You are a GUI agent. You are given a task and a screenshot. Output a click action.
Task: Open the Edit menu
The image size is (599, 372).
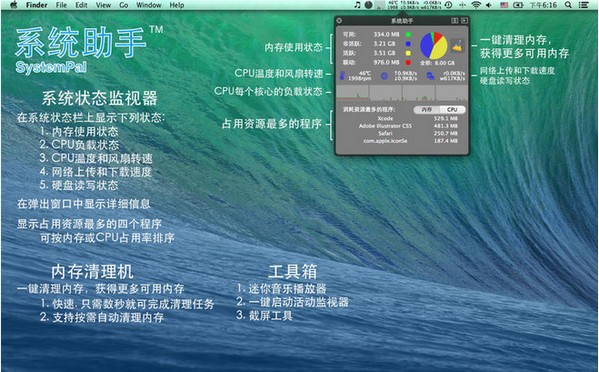[x=81, y=5]
